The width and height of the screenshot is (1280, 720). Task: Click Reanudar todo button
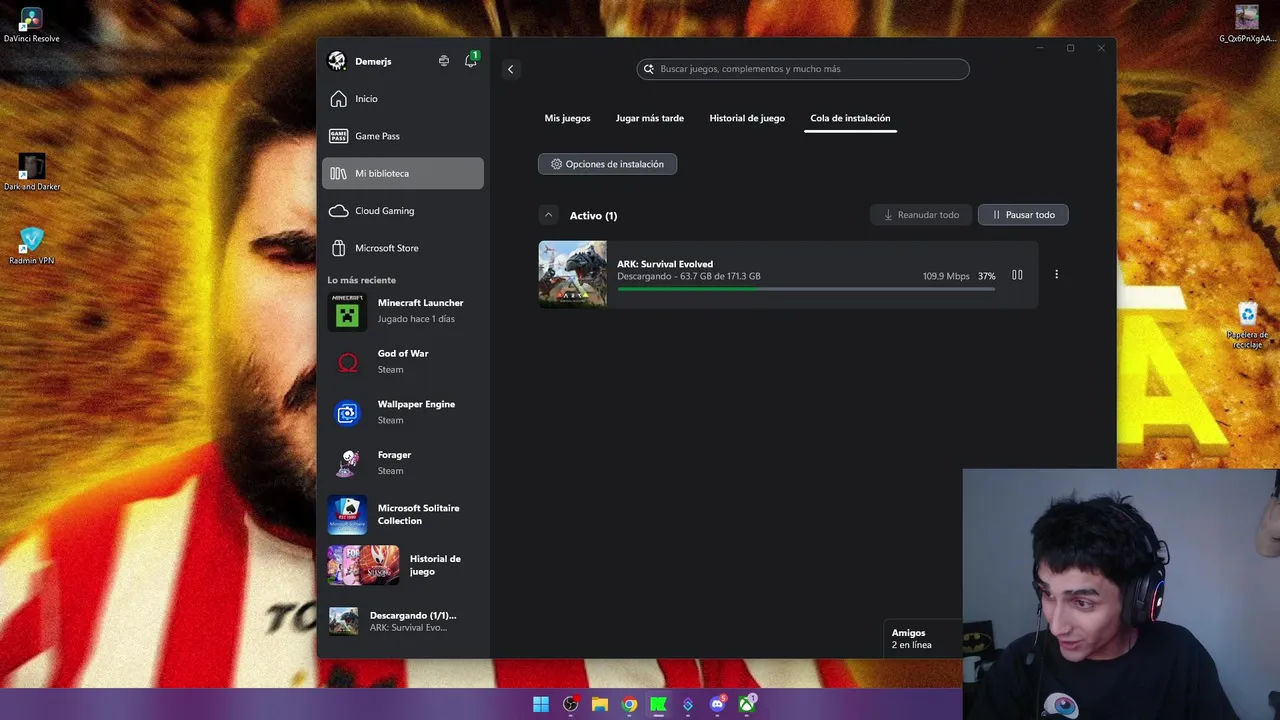click(921, 215)
